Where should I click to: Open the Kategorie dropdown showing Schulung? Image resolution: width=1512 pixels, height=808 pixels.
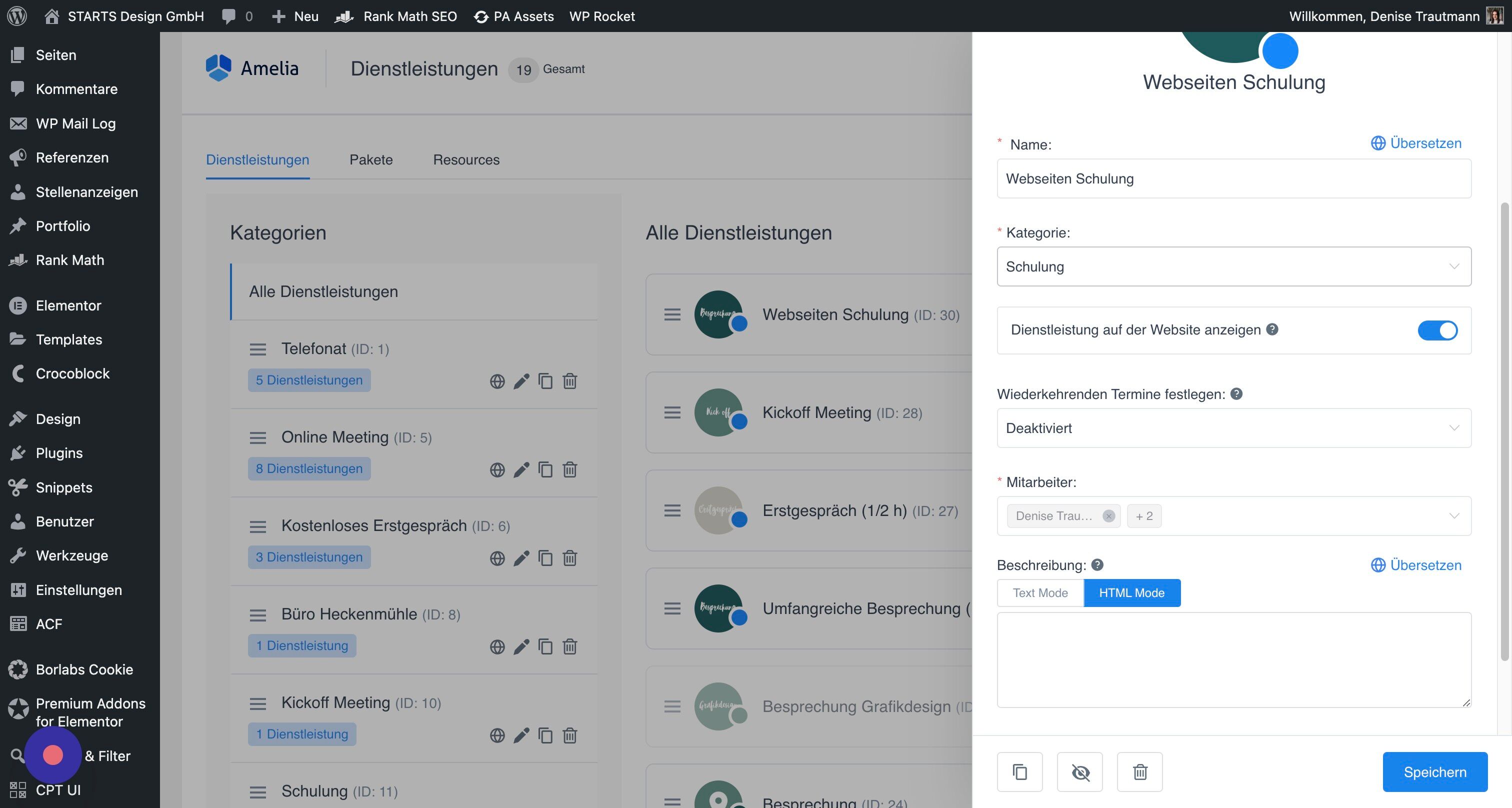(x=1234, y=266)
